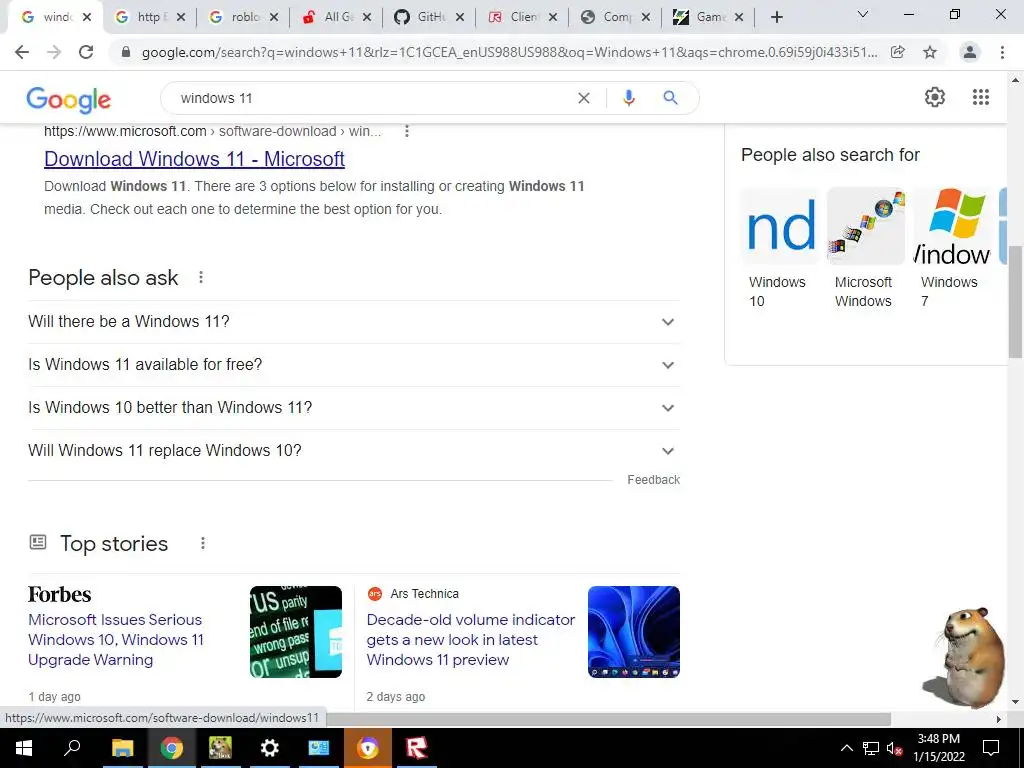The image size is (1024, 768).
Task: Click the vertical page scrollbar thumb
Action: pyautogui.click(x=1015, y=302)
